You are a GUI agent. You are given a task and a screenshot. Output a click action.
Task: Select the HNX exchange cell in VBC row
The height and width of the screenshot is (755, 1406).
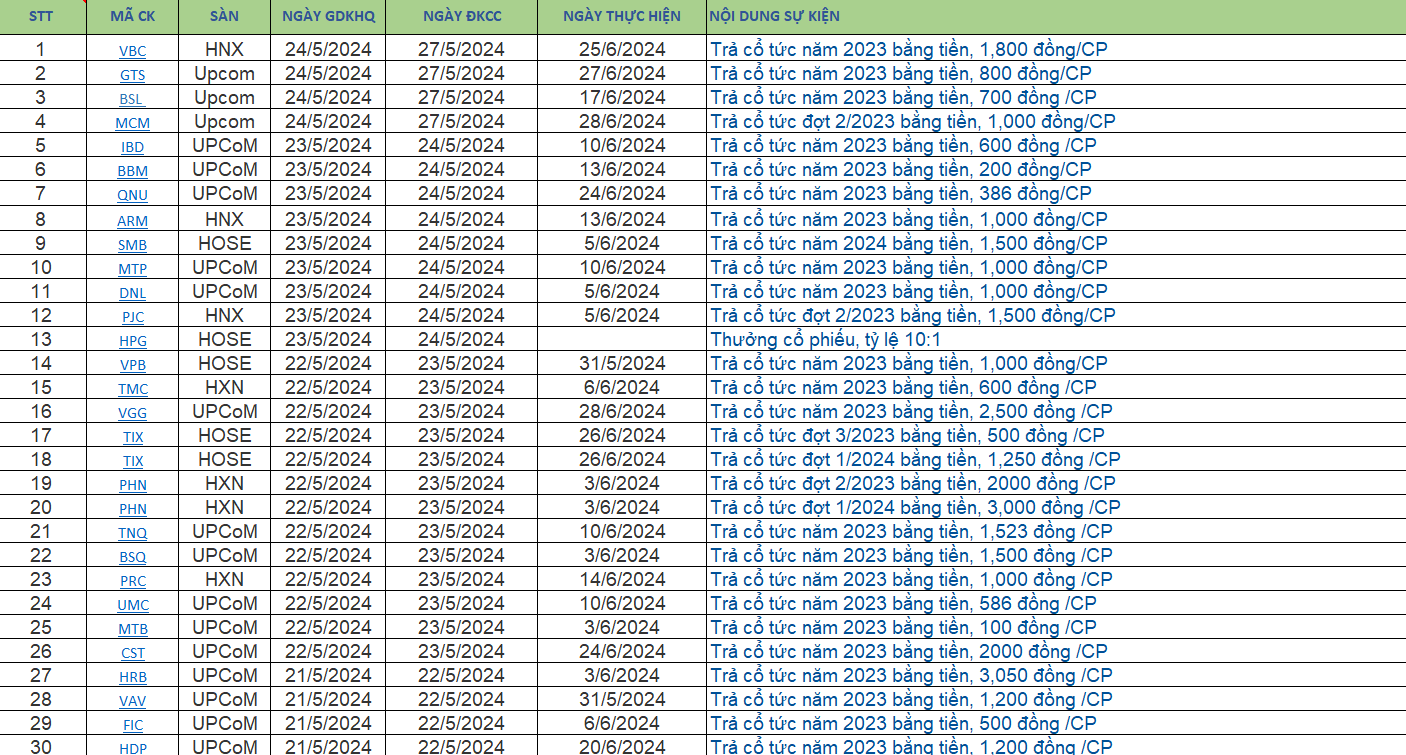224,50
